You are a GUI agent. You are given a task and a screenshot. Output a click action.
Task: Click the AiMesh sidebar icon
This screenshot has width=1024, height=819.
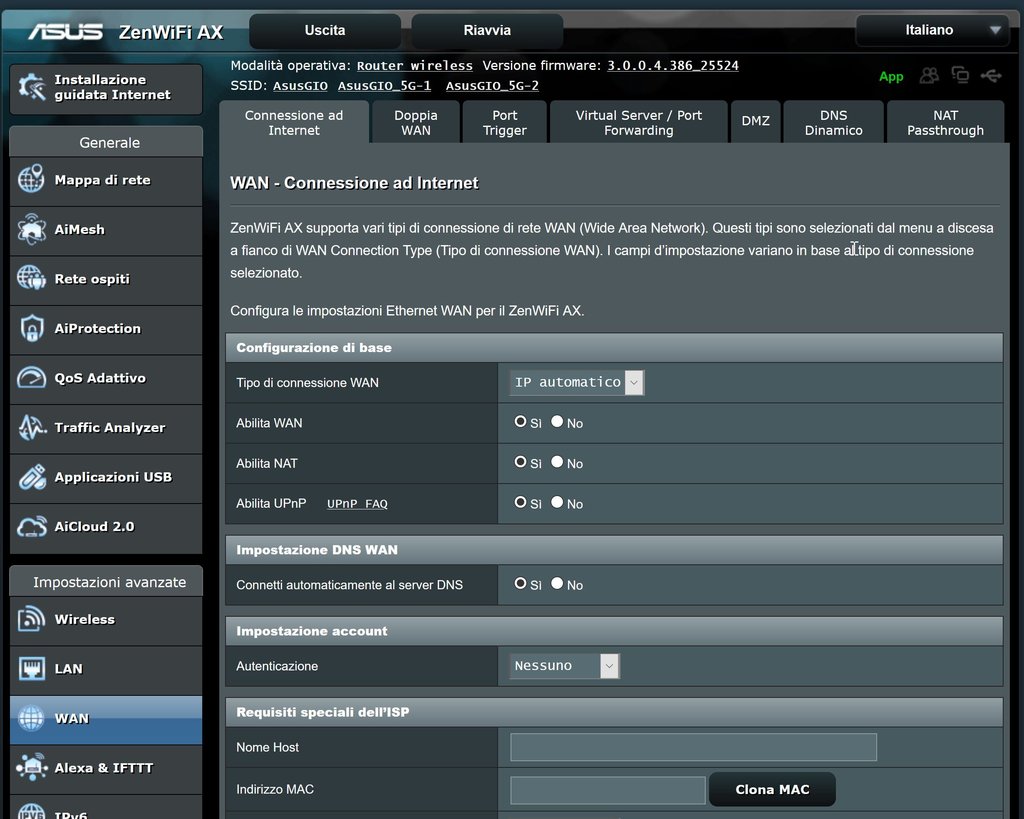[x=32, y=230]
